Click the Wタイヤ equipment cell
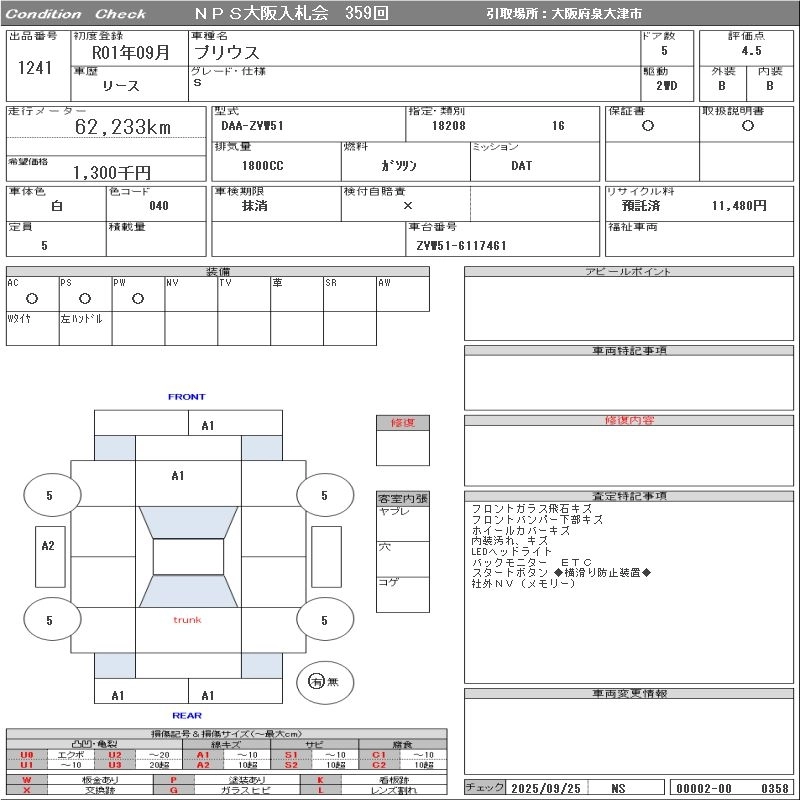 tap(33, 329)
